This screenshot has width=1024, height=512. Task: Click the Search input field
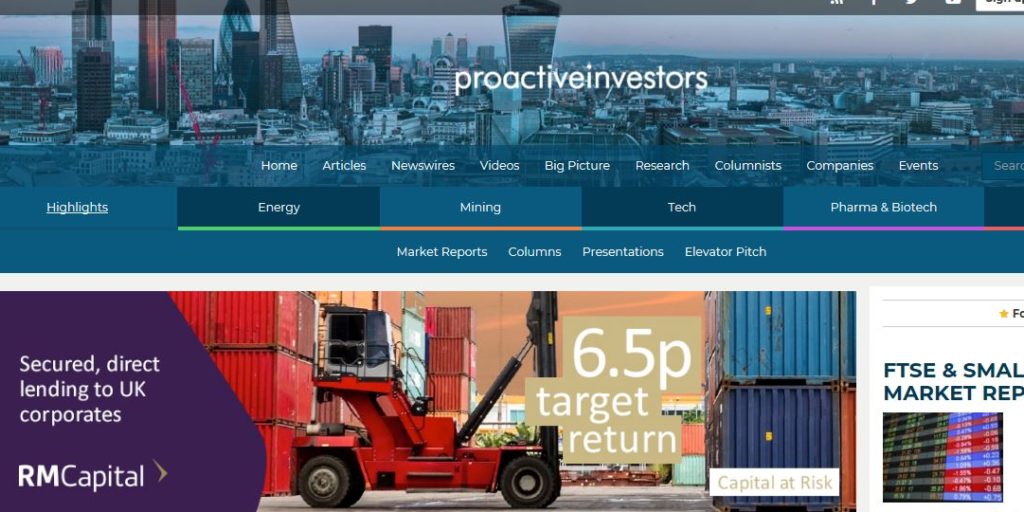pyautogui.click(x=1002, y=166)
